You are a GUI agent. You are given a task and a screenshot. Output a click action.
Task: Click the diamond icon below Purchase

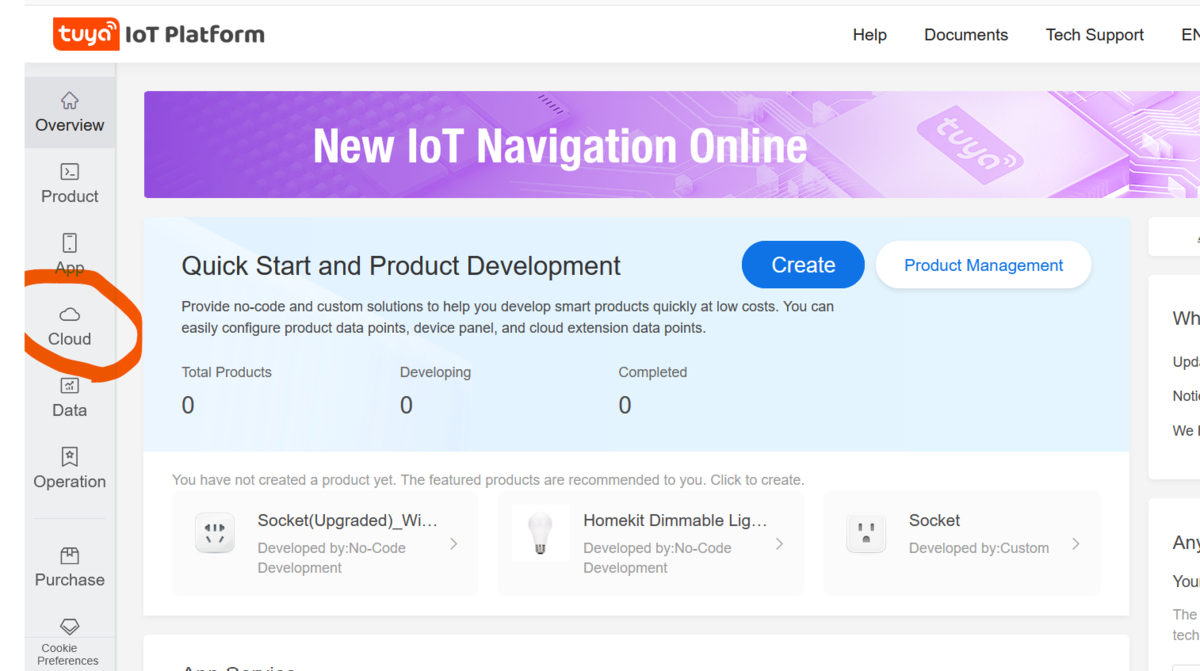(69, 627)
